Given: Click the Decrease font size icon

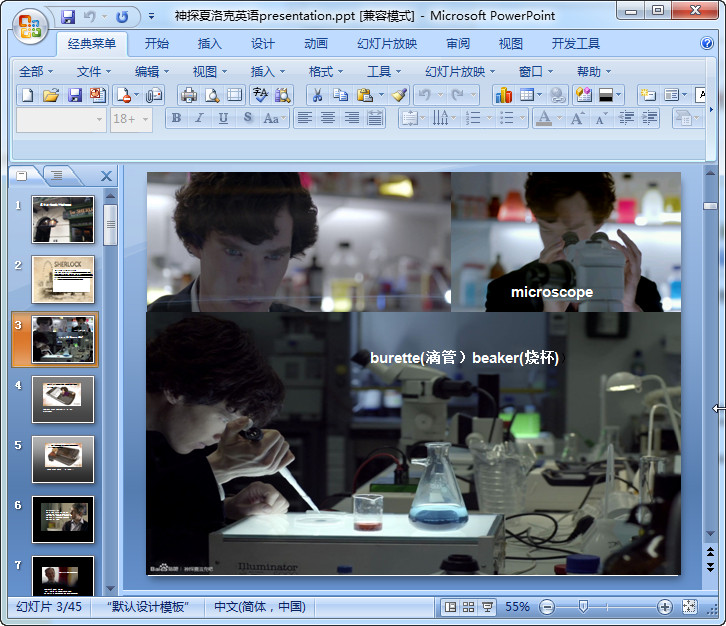Looking at the screenshot, I should (x=601, y=119).
